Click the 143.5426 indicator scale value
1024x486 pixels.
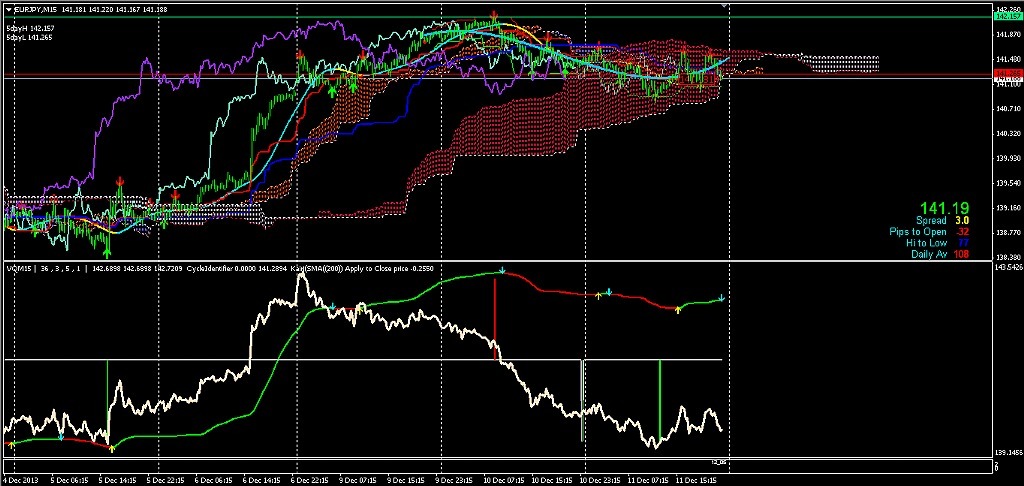(x=1007, y=267)
